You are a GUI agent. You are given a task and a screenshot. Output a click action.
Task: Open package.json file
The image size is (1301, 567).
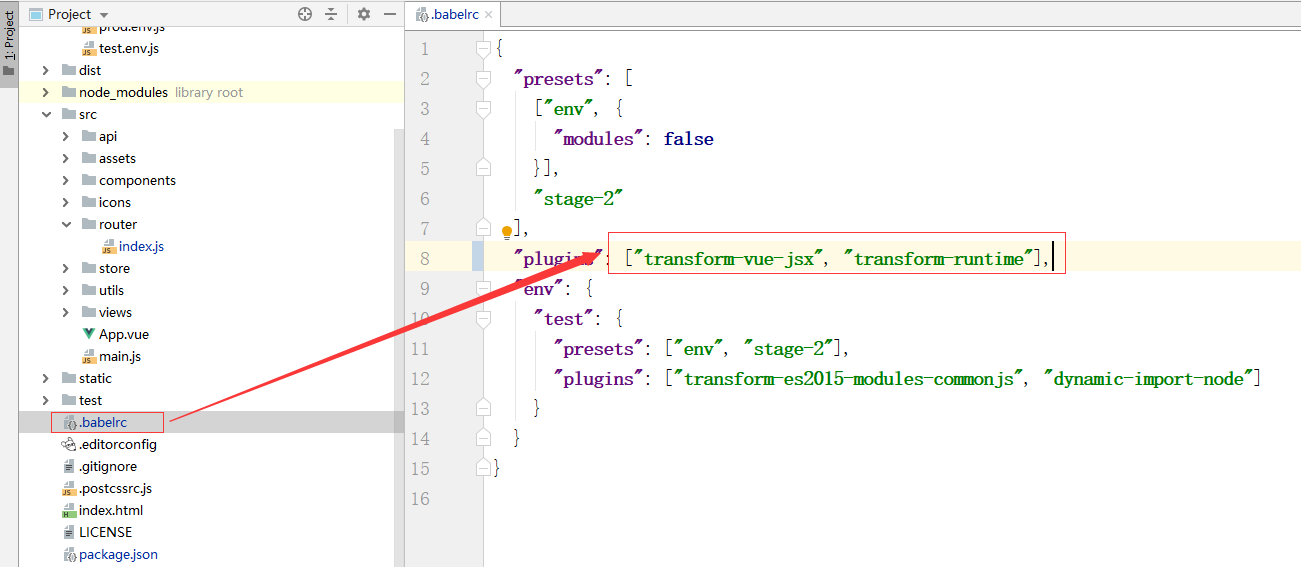118,554
